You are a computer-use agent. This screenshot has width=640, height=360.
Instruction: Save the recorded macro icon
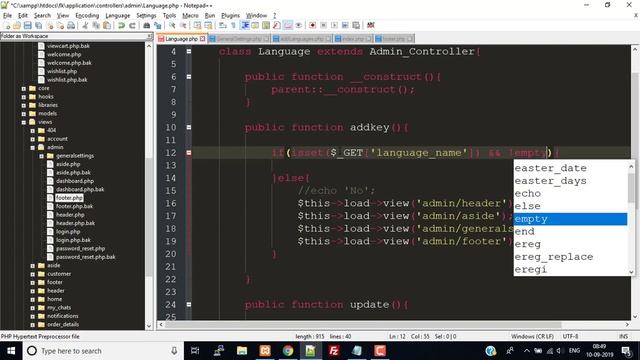(356, 25)
